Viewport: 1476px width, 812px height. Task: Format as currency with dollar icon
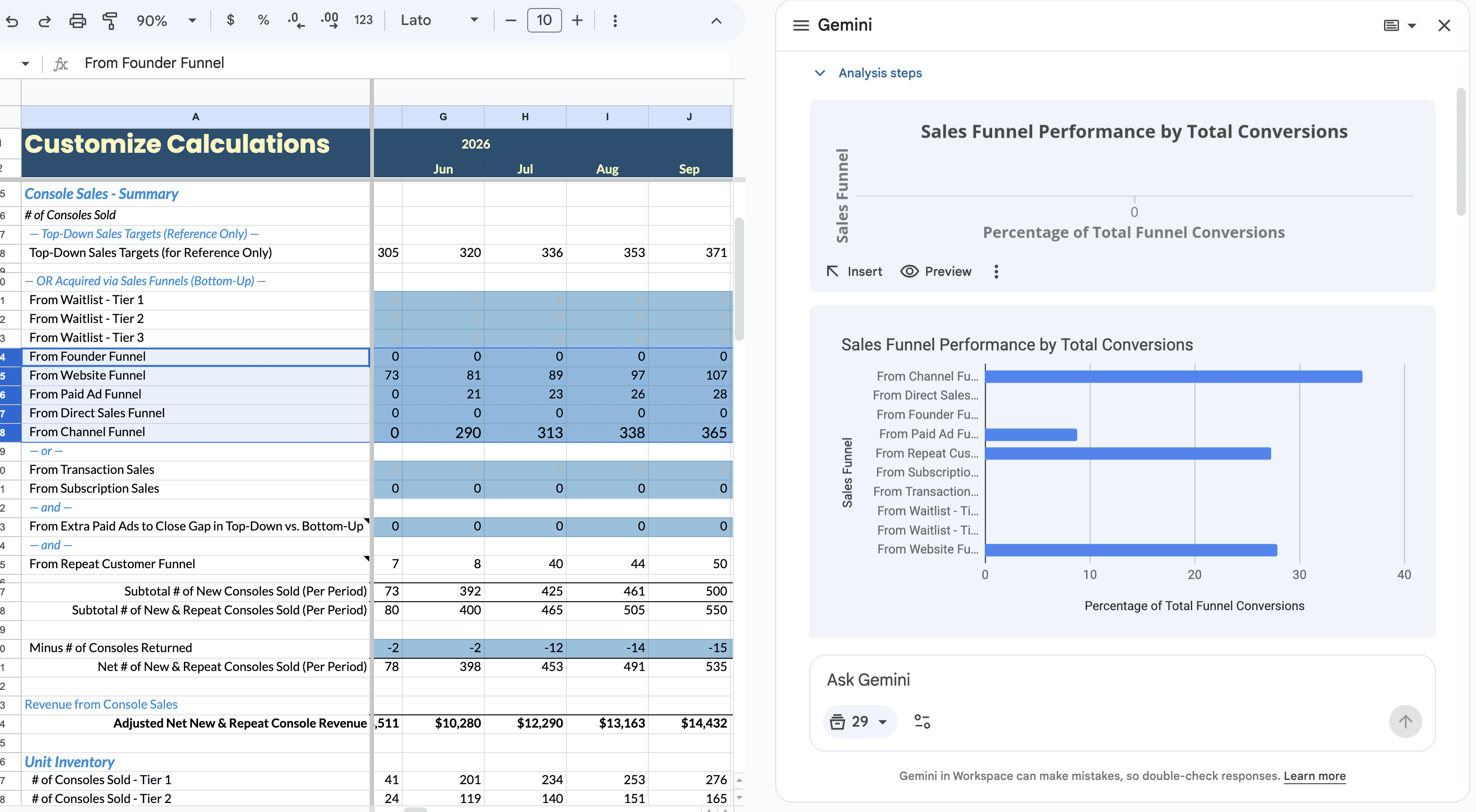230,21
